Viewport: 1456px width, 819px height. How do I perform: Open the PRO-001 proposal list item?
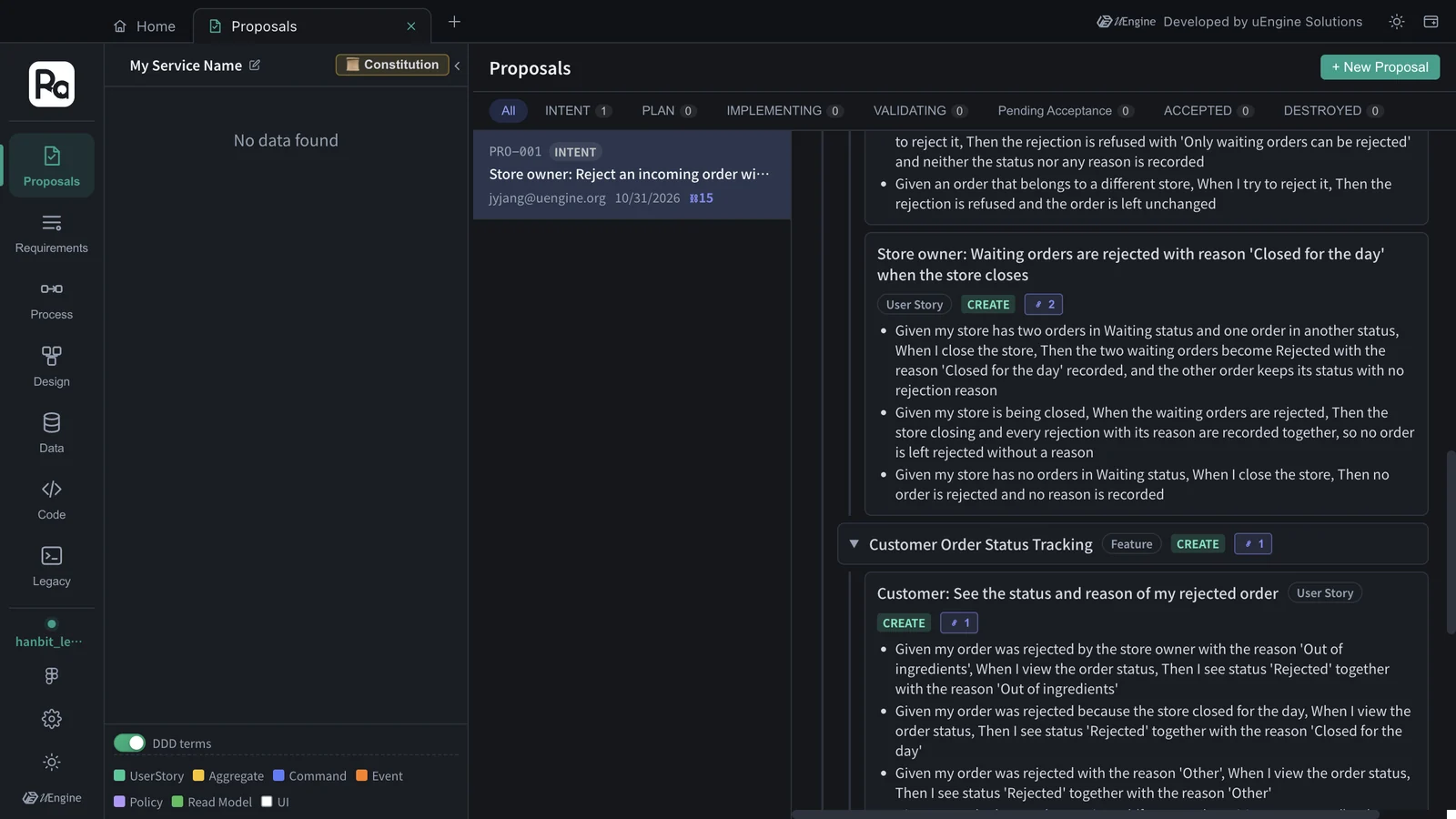632,175
